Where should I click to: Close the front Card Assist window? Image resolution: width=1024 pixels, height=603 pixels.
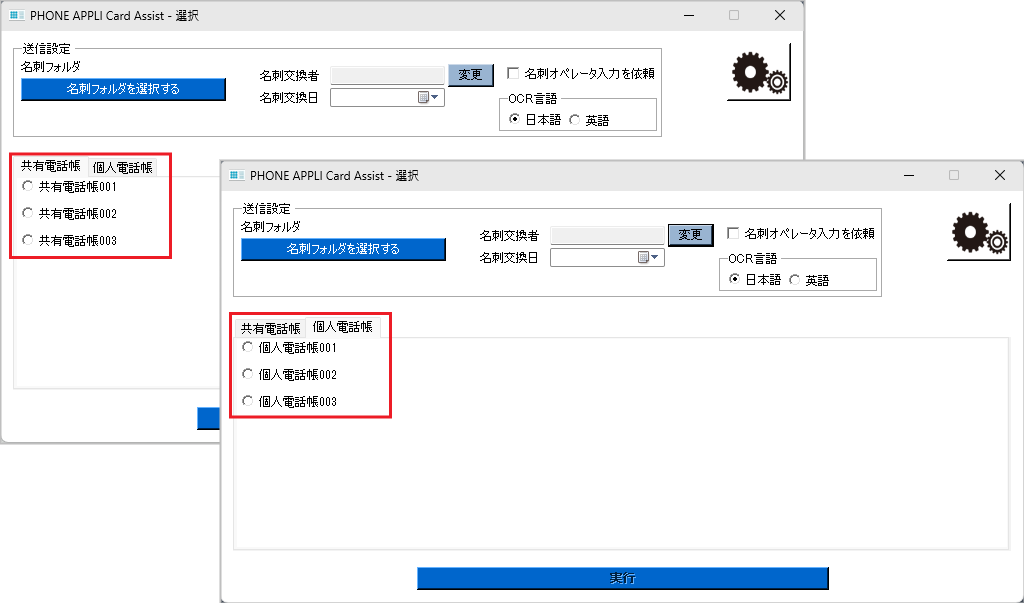[x=1000, y=175]
